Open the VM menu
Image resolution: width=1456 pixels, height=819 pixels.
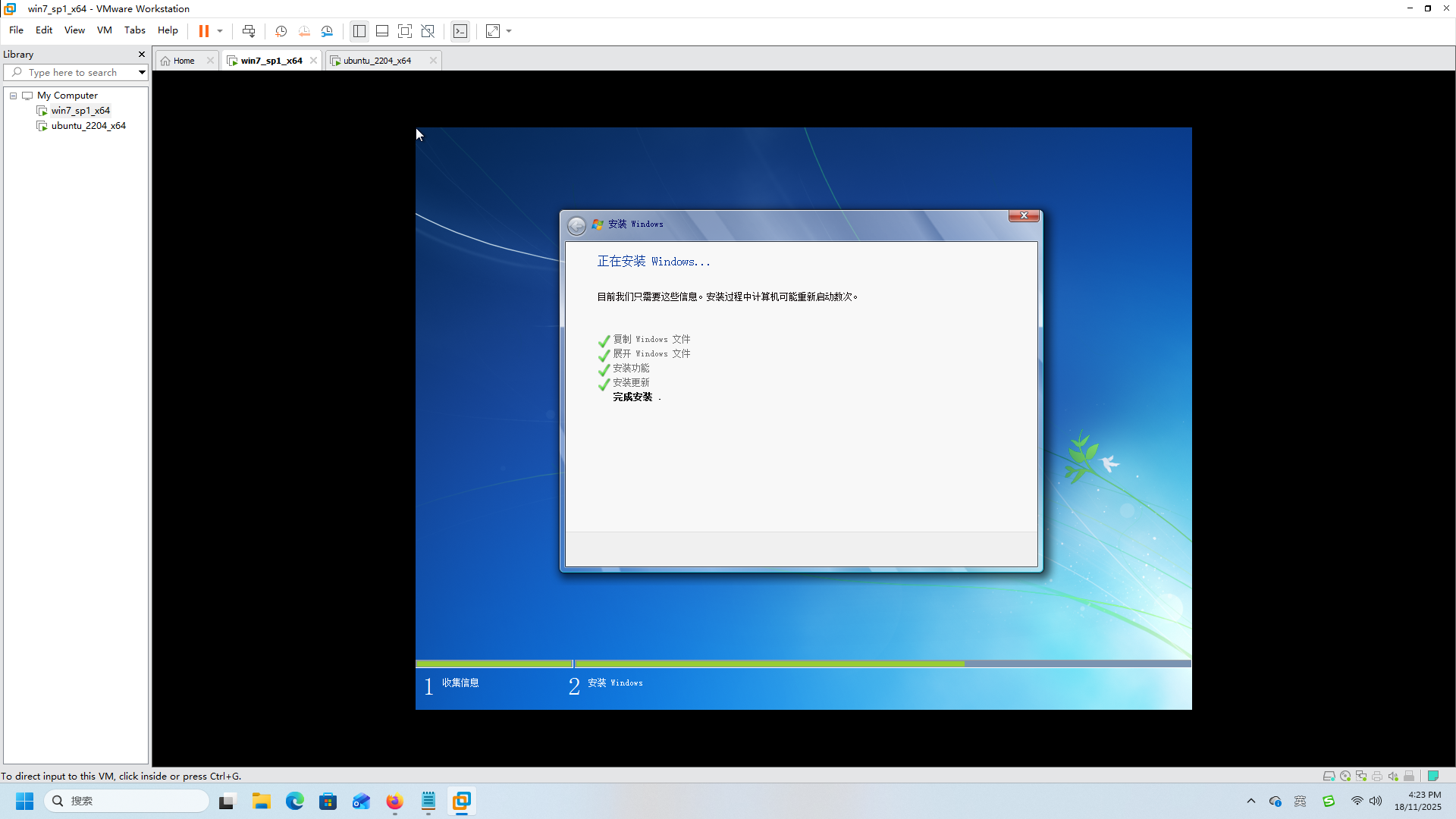tap(104, 30)
